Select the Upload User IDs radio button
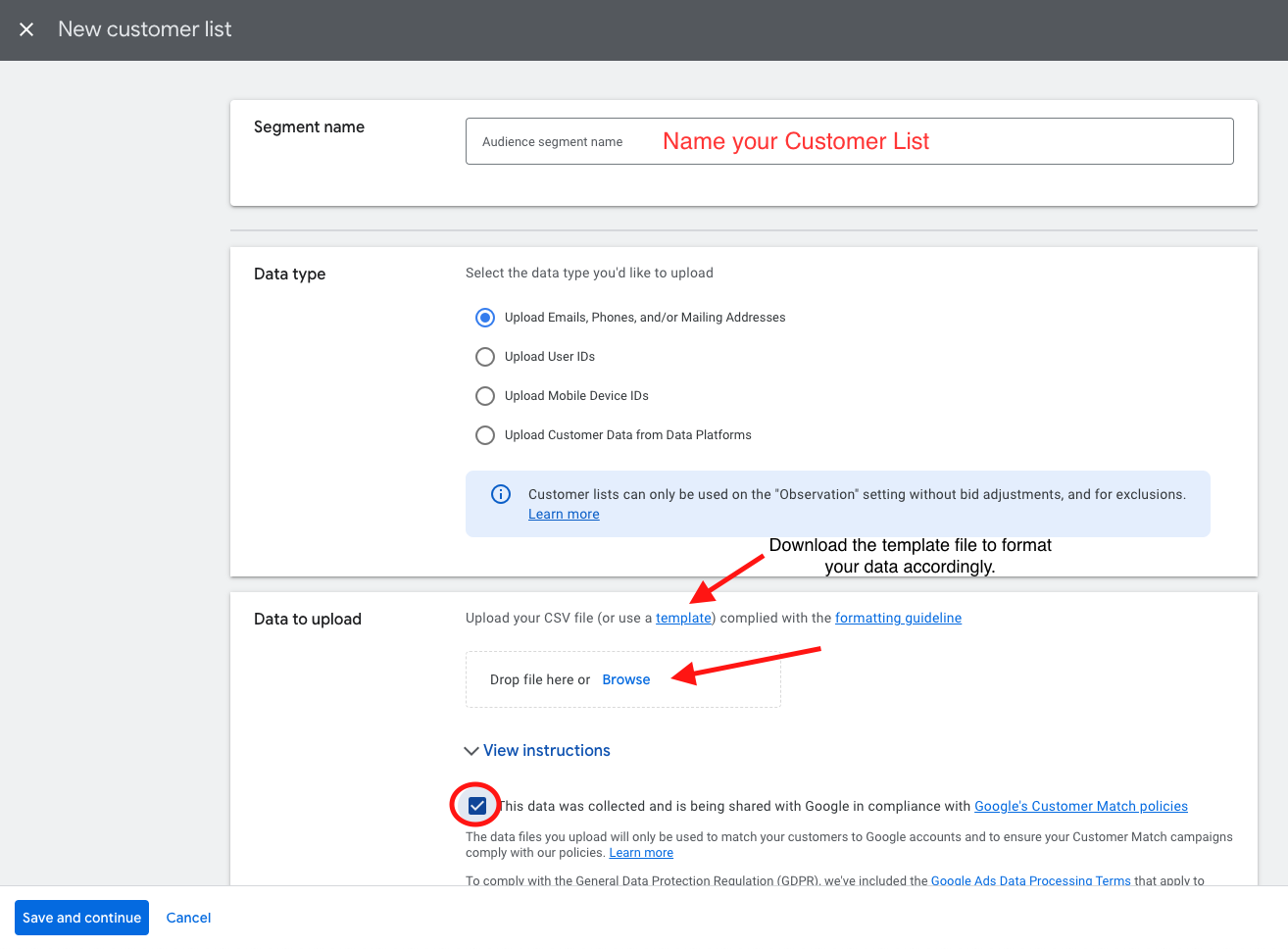The height and width of the screenshot is (949, 1288). (485, 357)
